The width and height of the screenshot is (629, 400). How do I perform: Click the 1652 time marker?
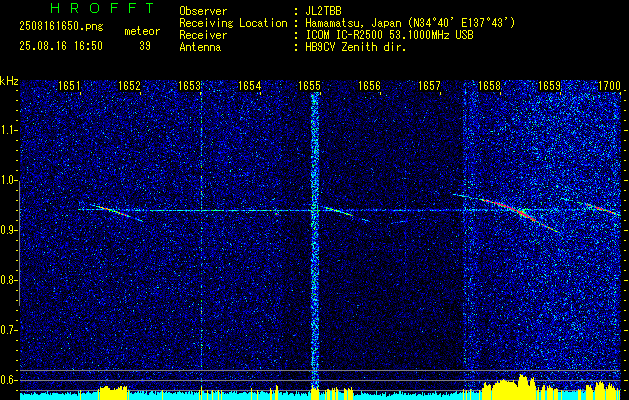coord(129,85)
